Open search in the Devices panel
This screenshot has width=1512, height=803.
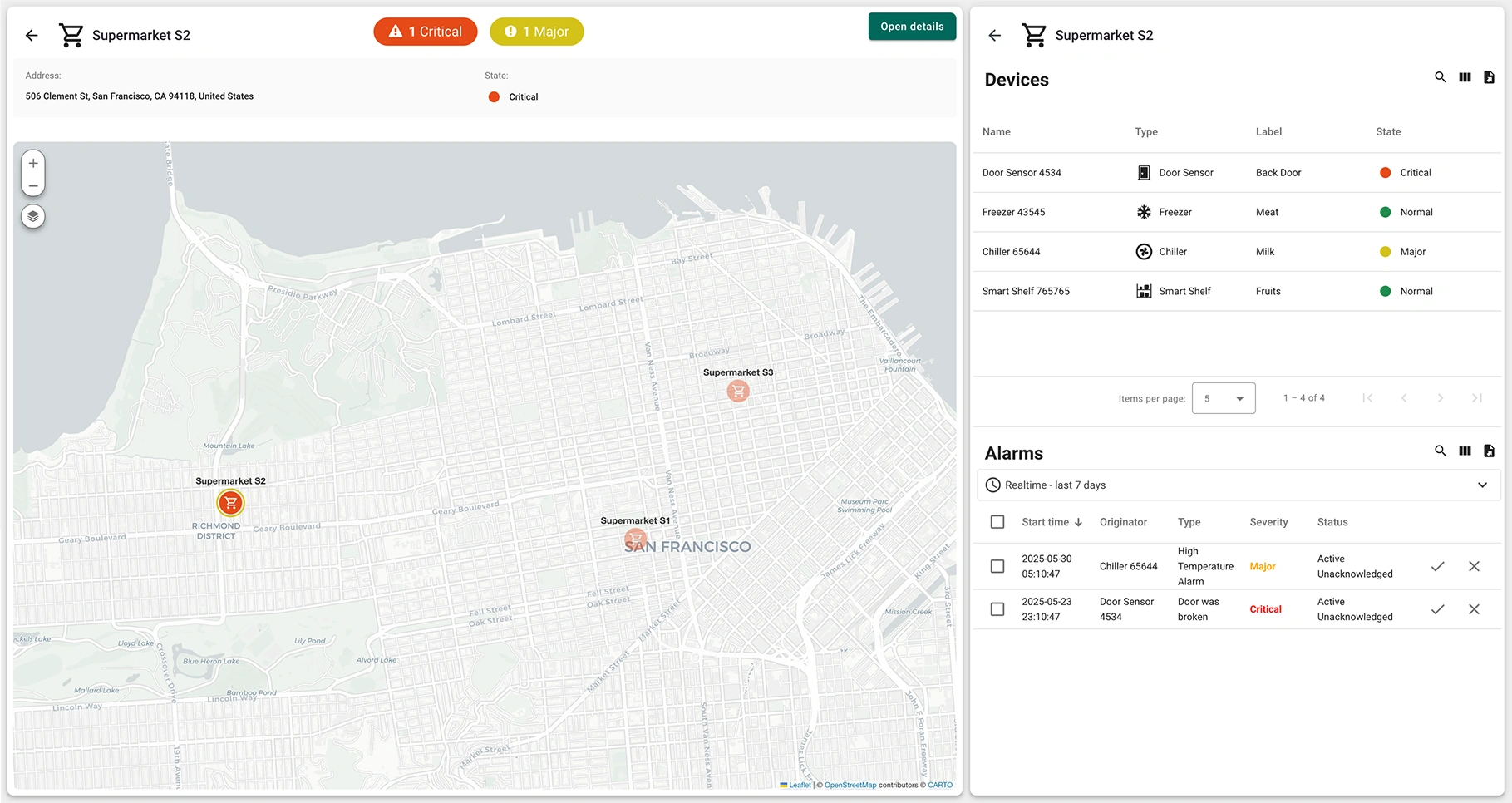click(x=1441, y=77)
